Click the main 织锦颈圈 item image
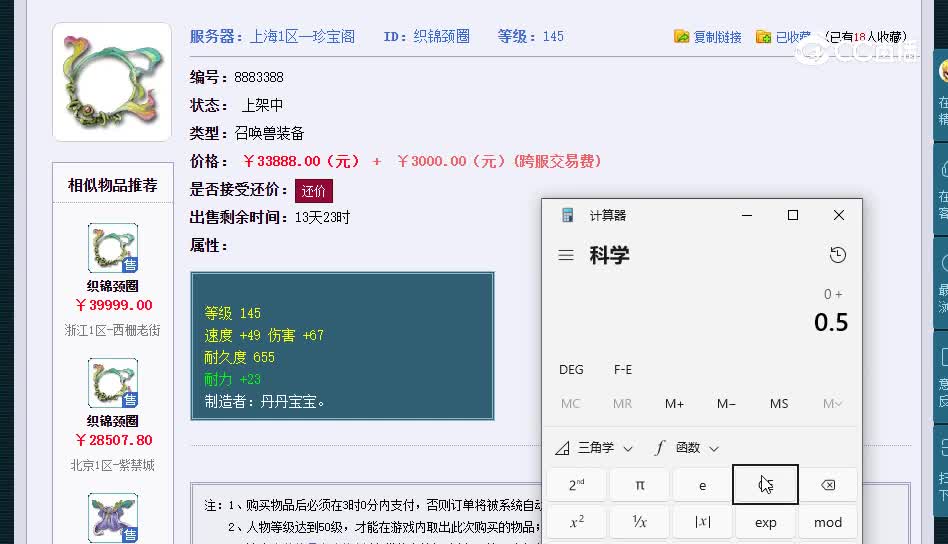 coord(112,82)
